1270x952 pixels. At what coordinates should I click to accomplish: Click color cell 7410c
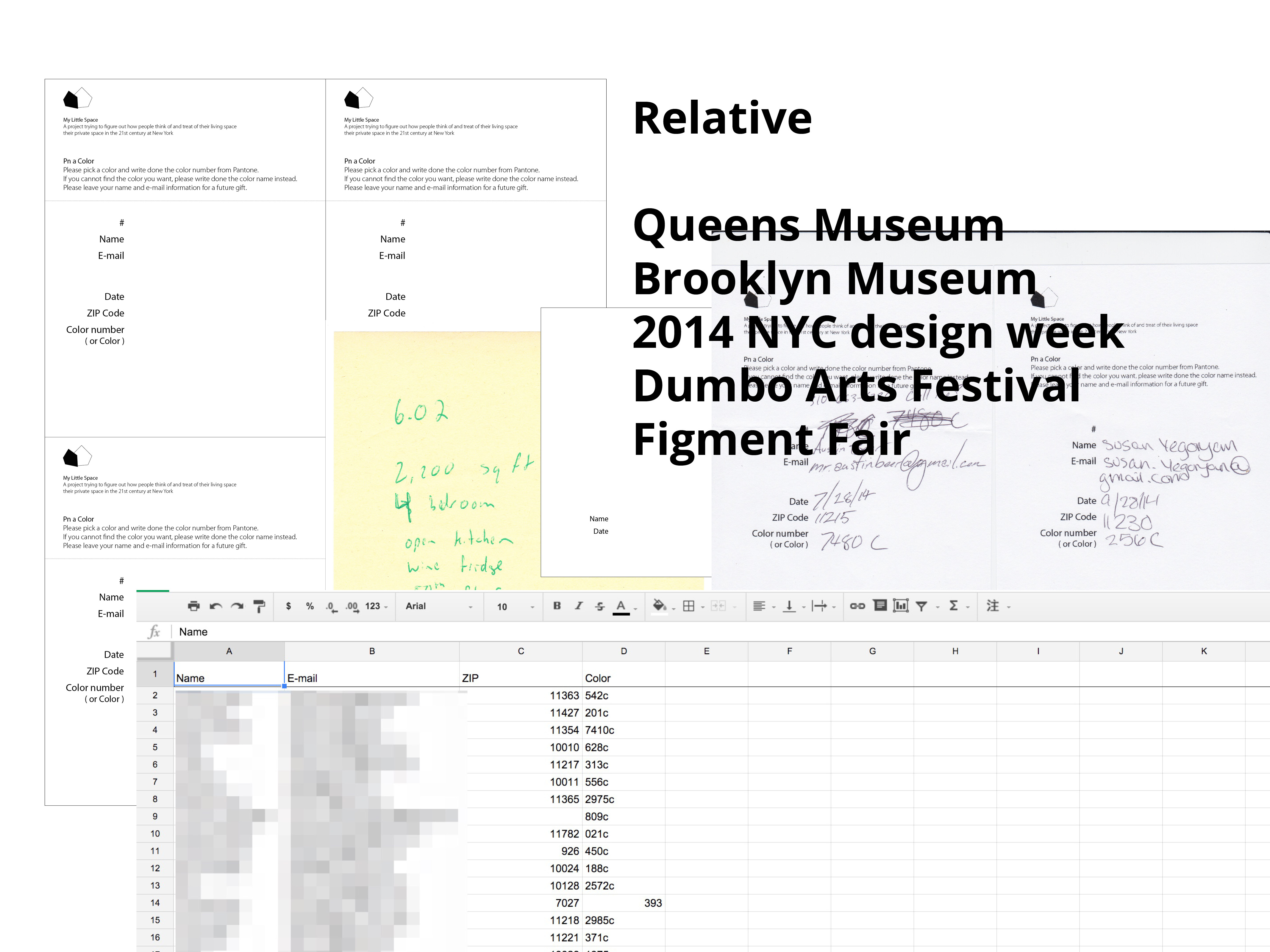624,730
